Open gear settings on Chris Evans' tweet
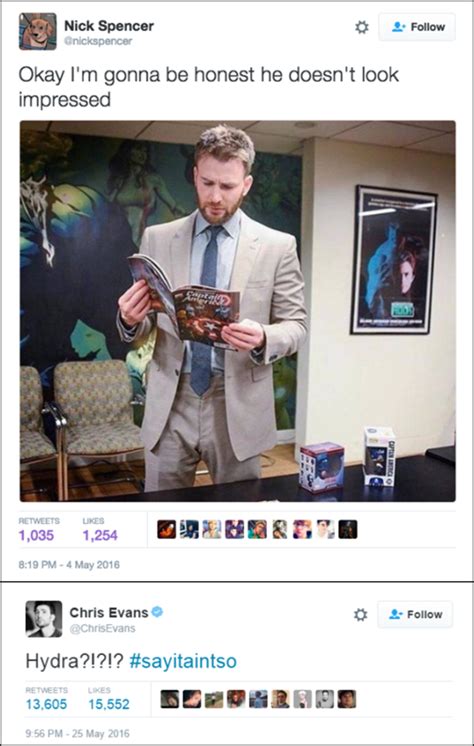 361,615
